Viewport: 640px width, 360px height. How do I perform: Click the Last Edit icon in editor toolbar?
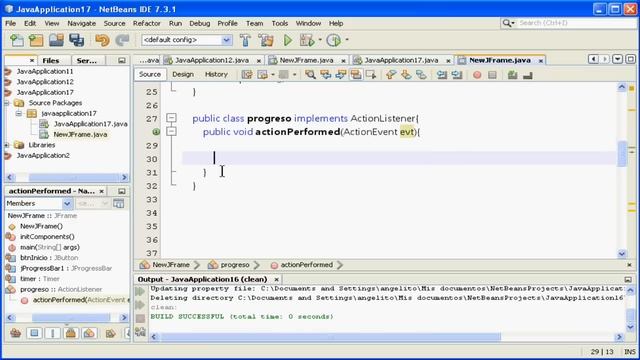pyautogui.click(x=247, y=75)
